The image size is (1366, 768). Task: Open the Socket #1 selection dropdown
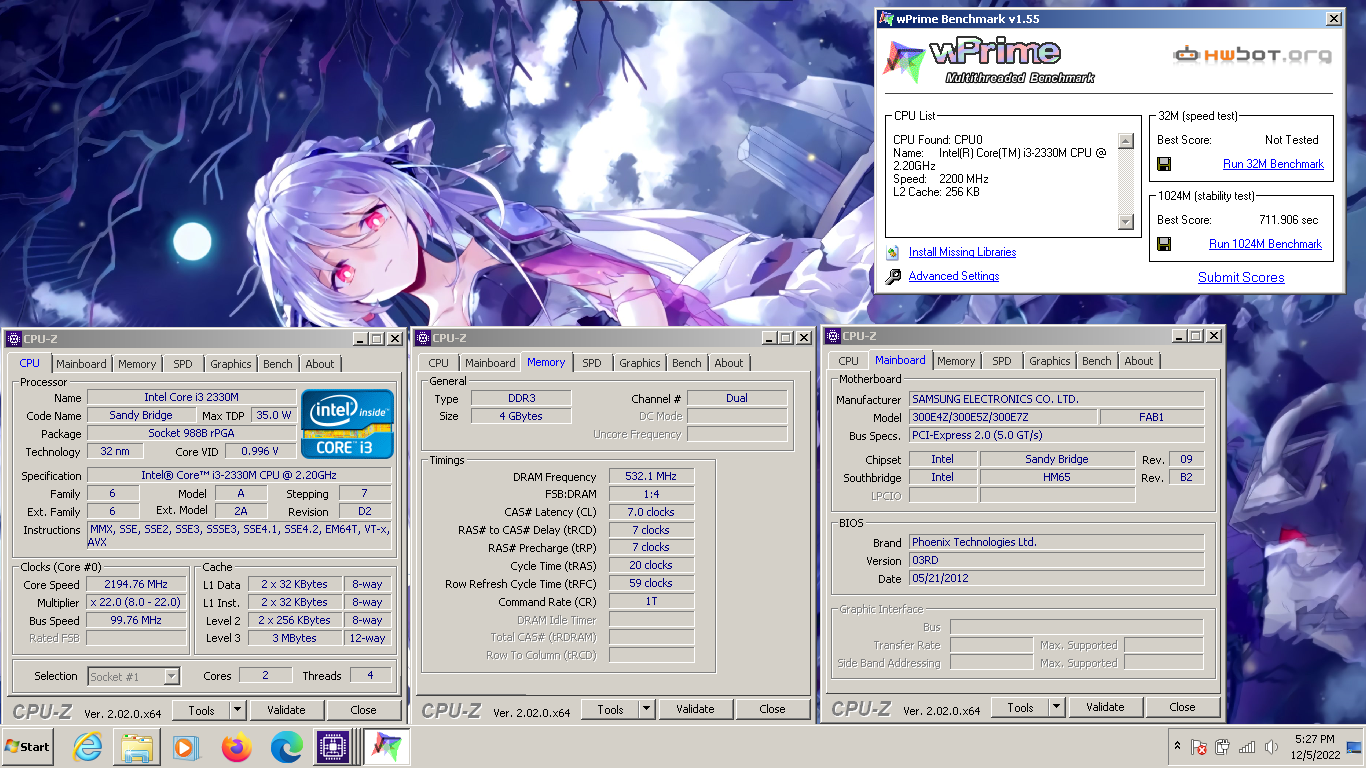click(171, 677)
